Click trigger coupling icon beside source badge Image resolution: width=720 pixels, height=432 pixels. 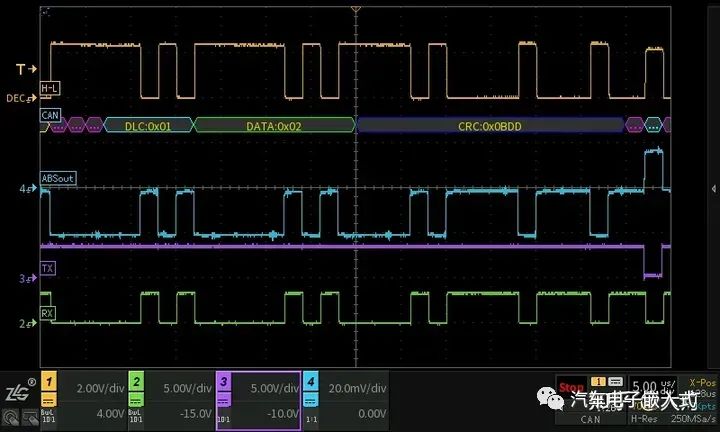pos(615,382)
